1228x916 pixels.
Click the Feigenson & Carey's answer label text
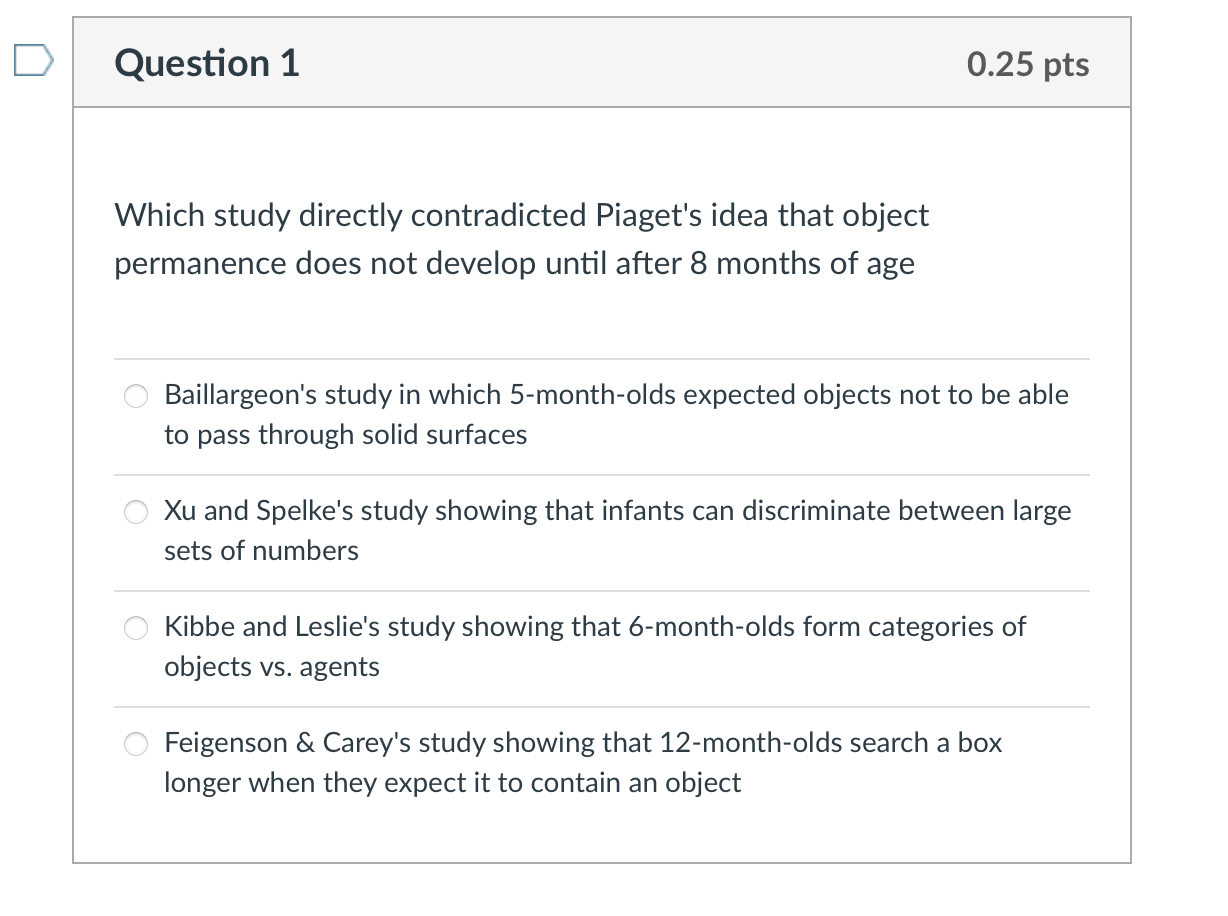pos(583,763)
